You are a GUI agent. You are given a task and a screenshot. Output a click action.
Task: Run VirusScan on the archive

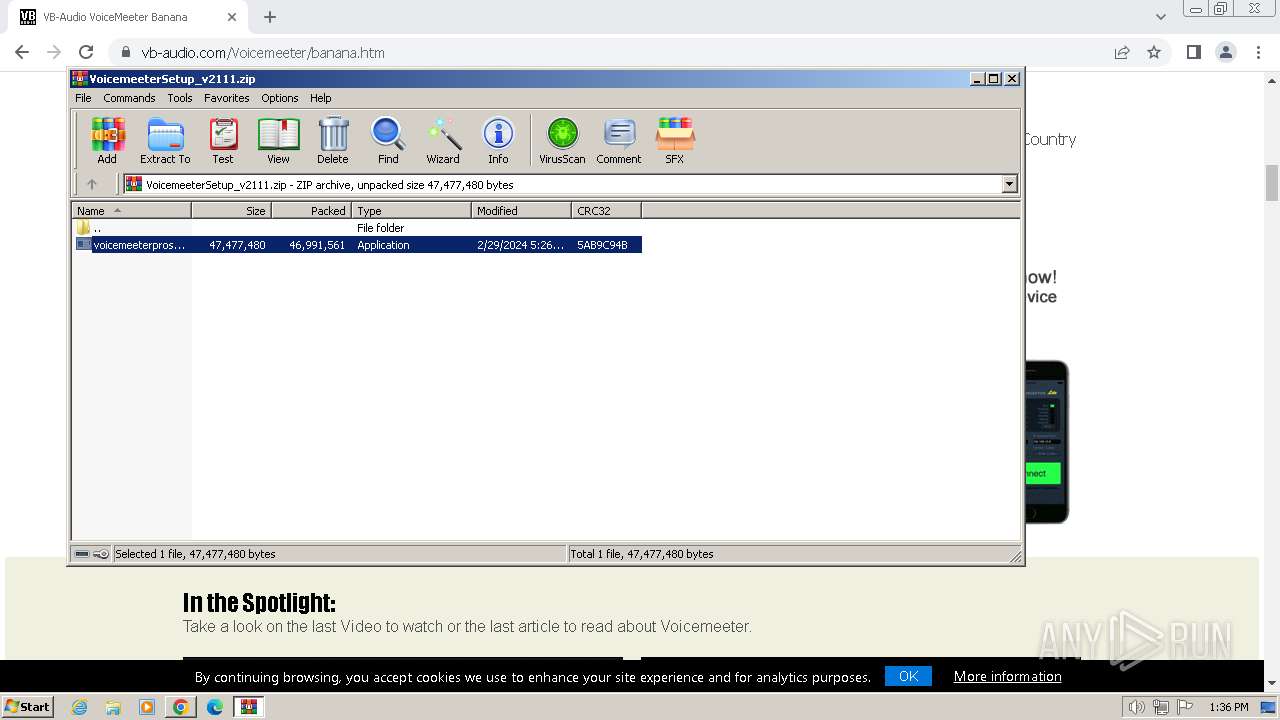pyautogui.click(x=562, y=140)
